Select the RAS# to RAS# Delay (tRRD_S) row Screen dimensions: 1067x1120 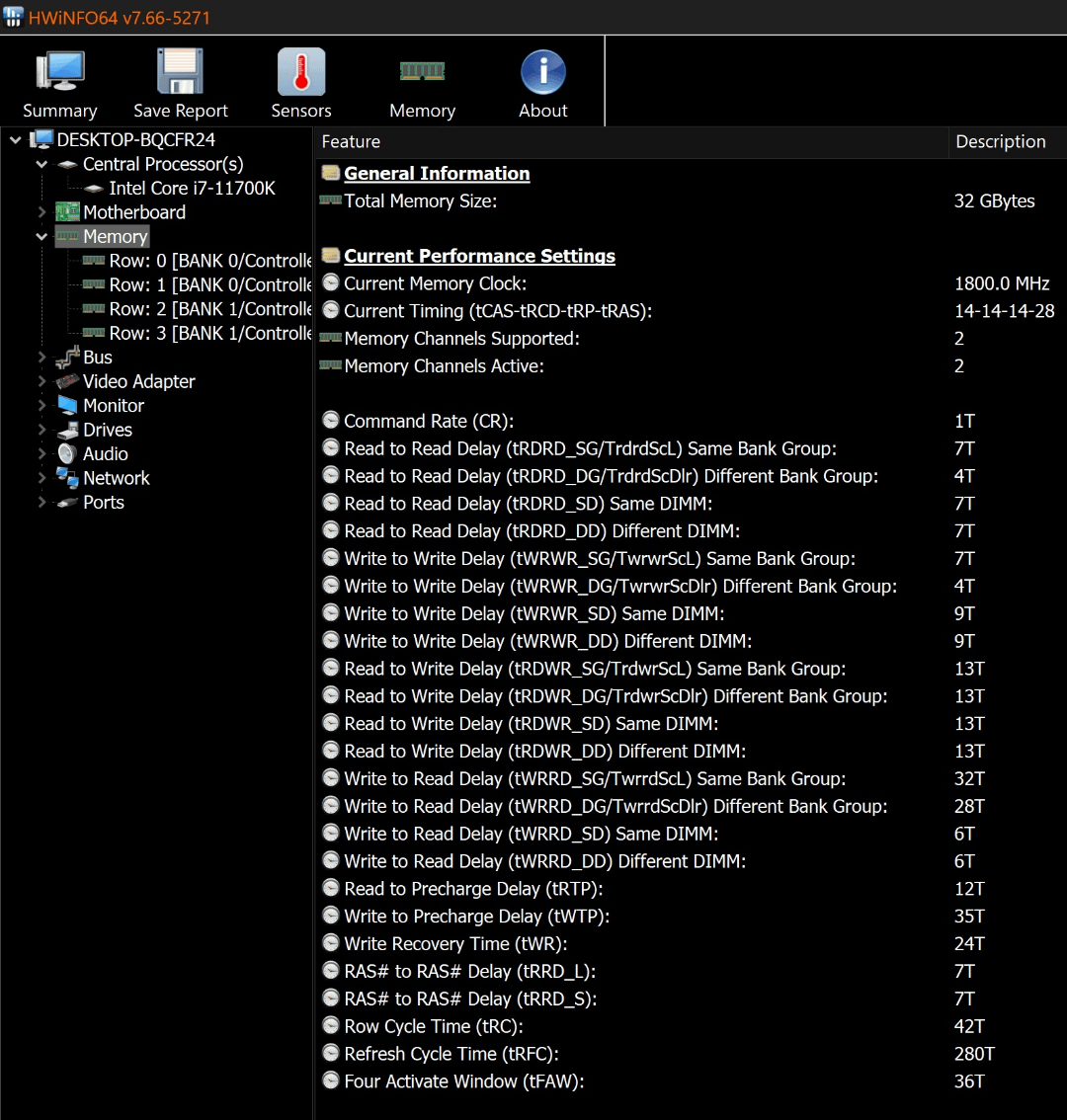[692, 999]
